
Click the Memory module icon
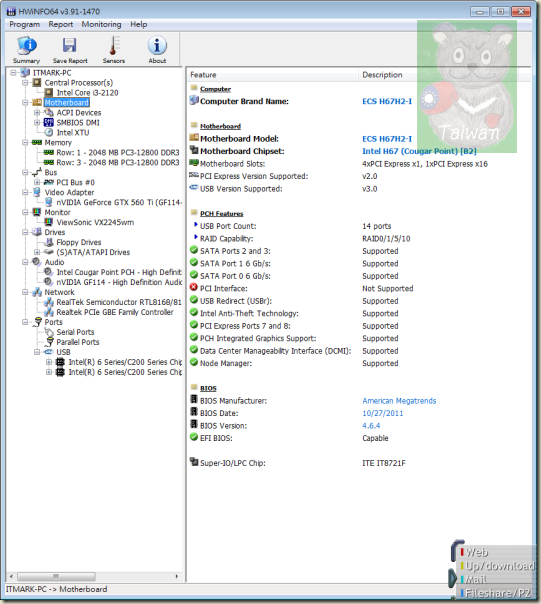(x=37, y=143)
